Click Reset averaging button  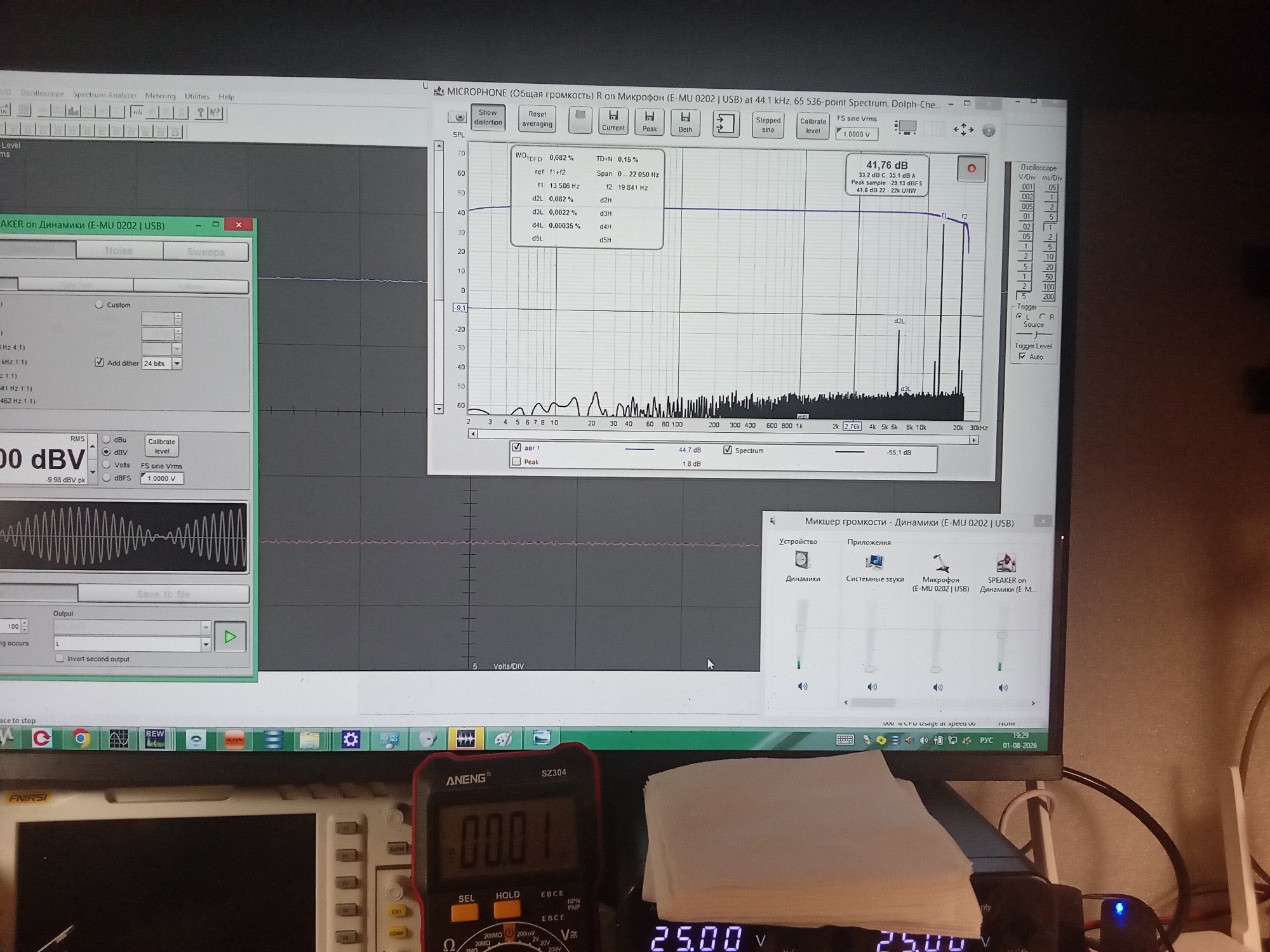coord(537,119)
